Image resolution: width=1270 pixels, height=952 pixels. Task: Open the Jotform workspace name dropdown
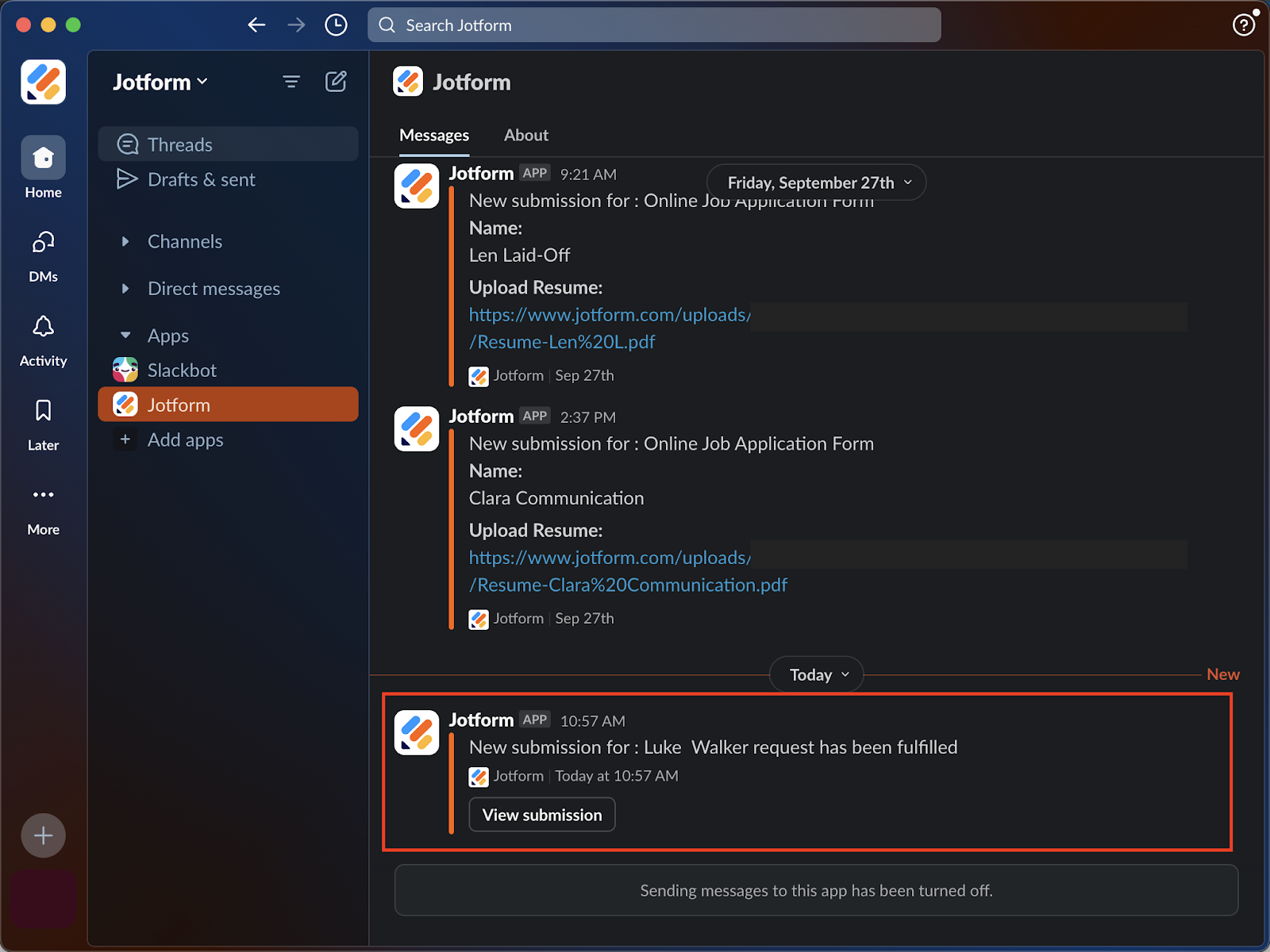(x=160, y=83)
